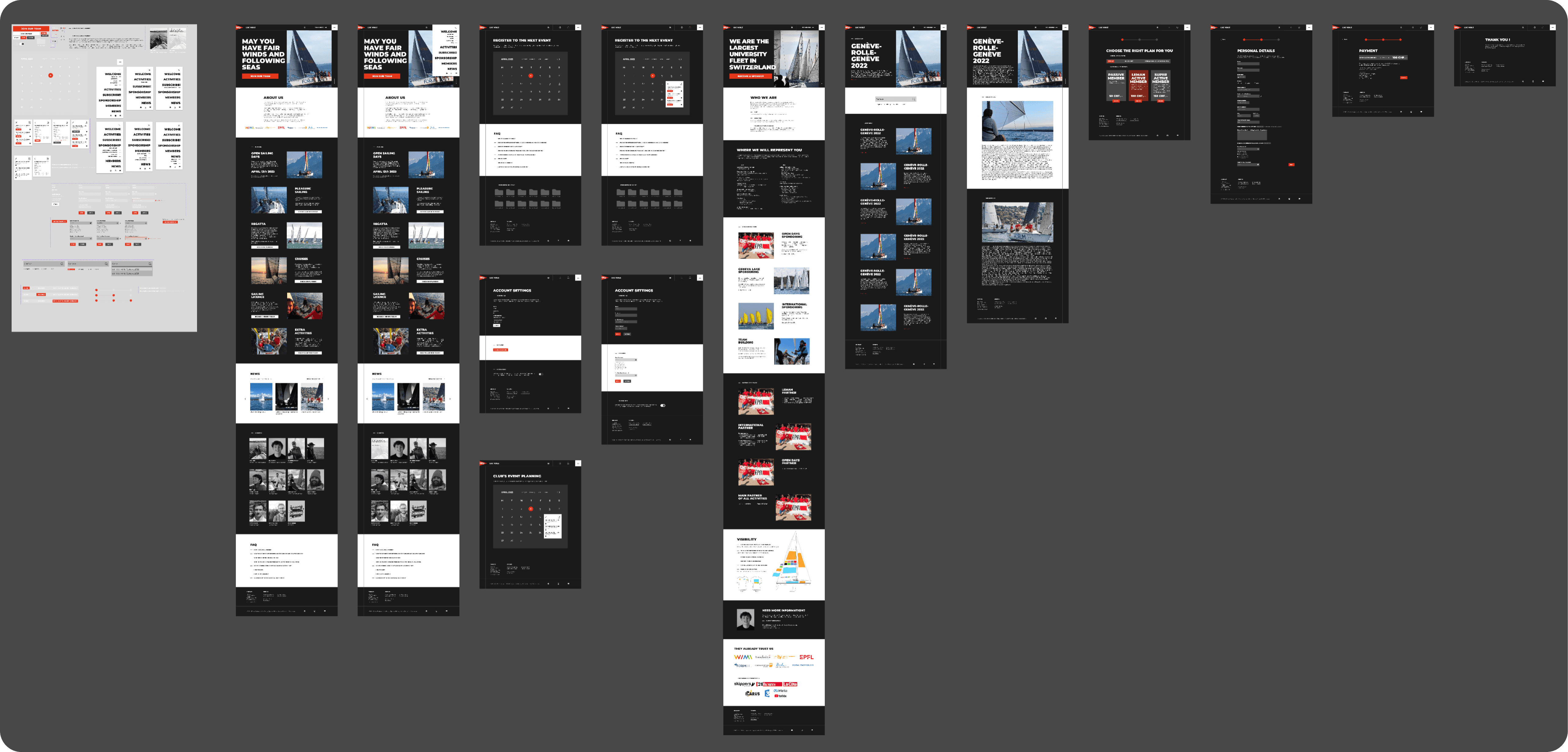Click red pennant logo on Payment frame
The width and height of the screenshot is (1568, 752).
coord(1335,27)
